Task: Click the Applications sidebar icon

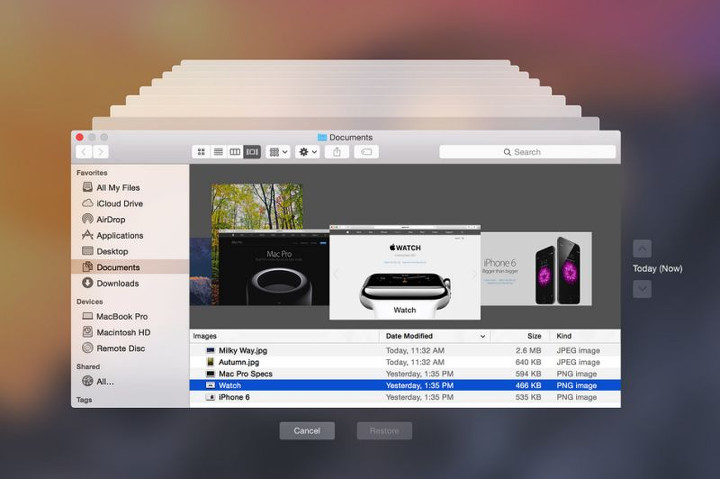Action: click(x=87, y=235)
